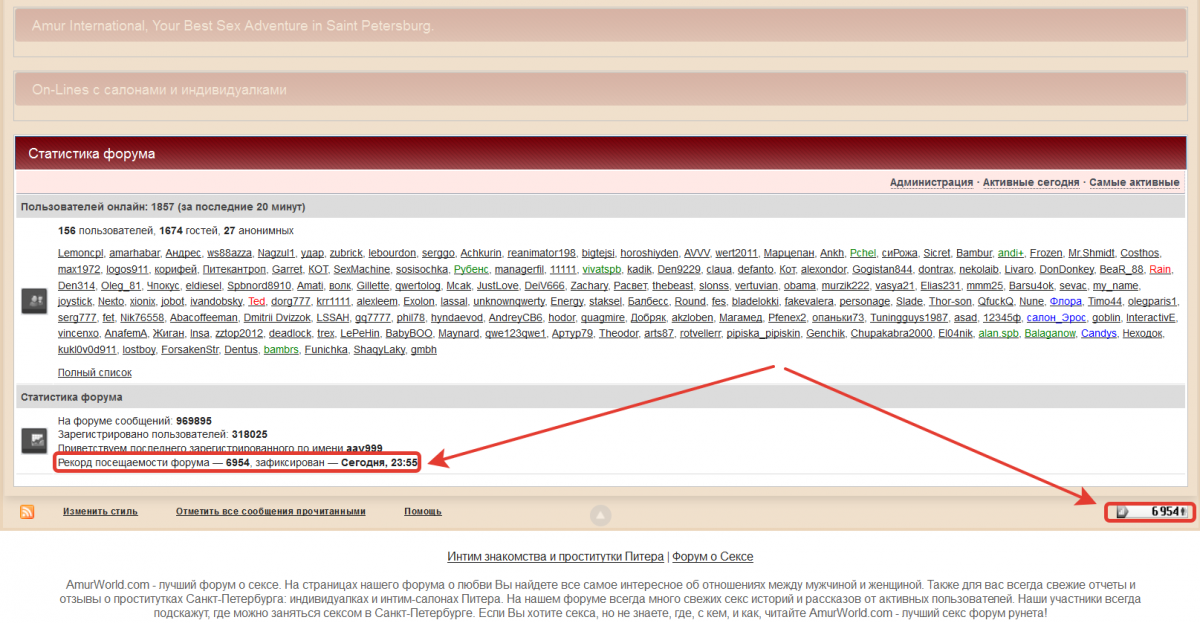
Task: Click the Форум о Сексе footer link
Action: point(712,557)
